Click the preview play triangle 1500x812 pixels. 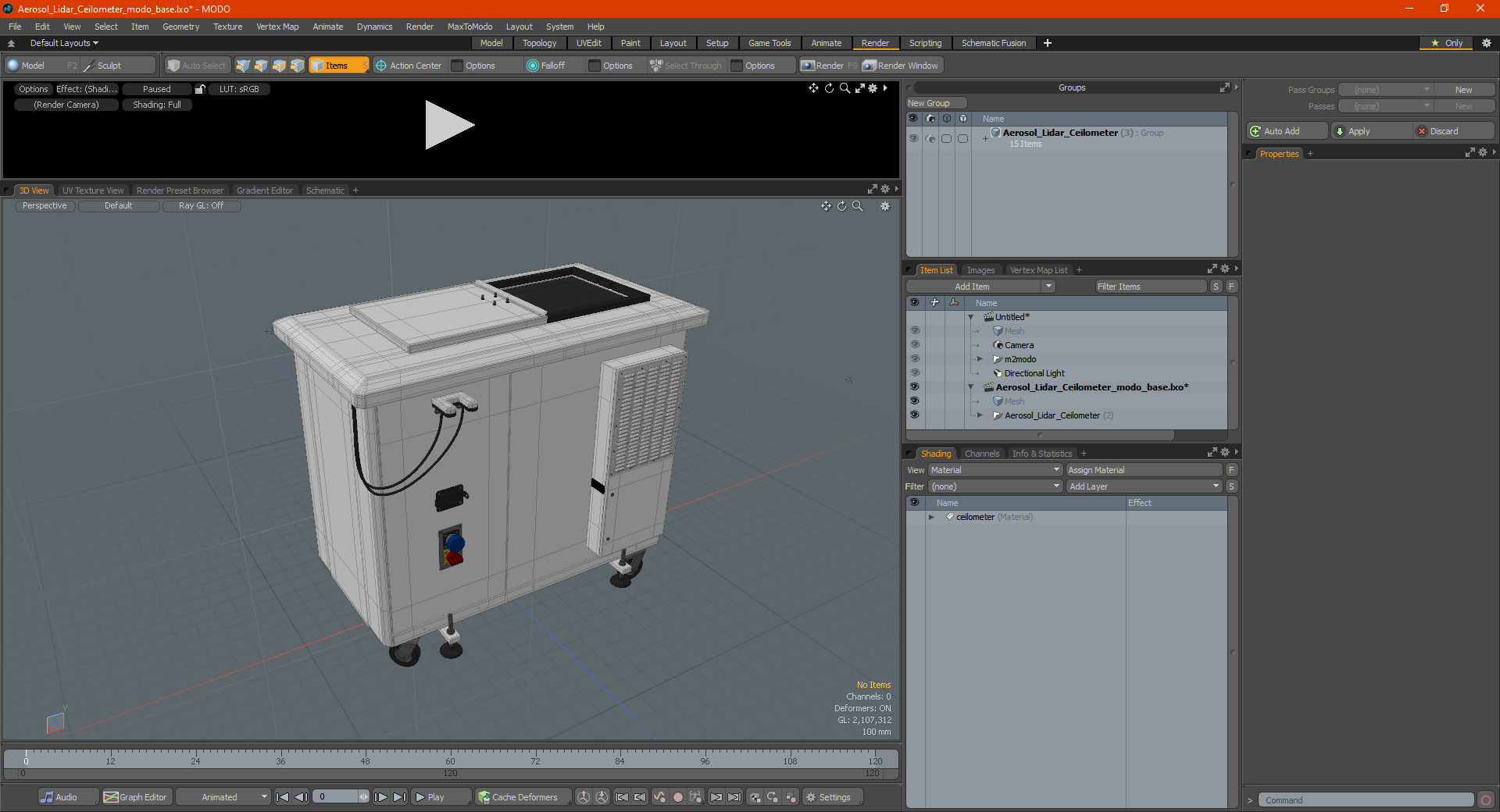449,125
